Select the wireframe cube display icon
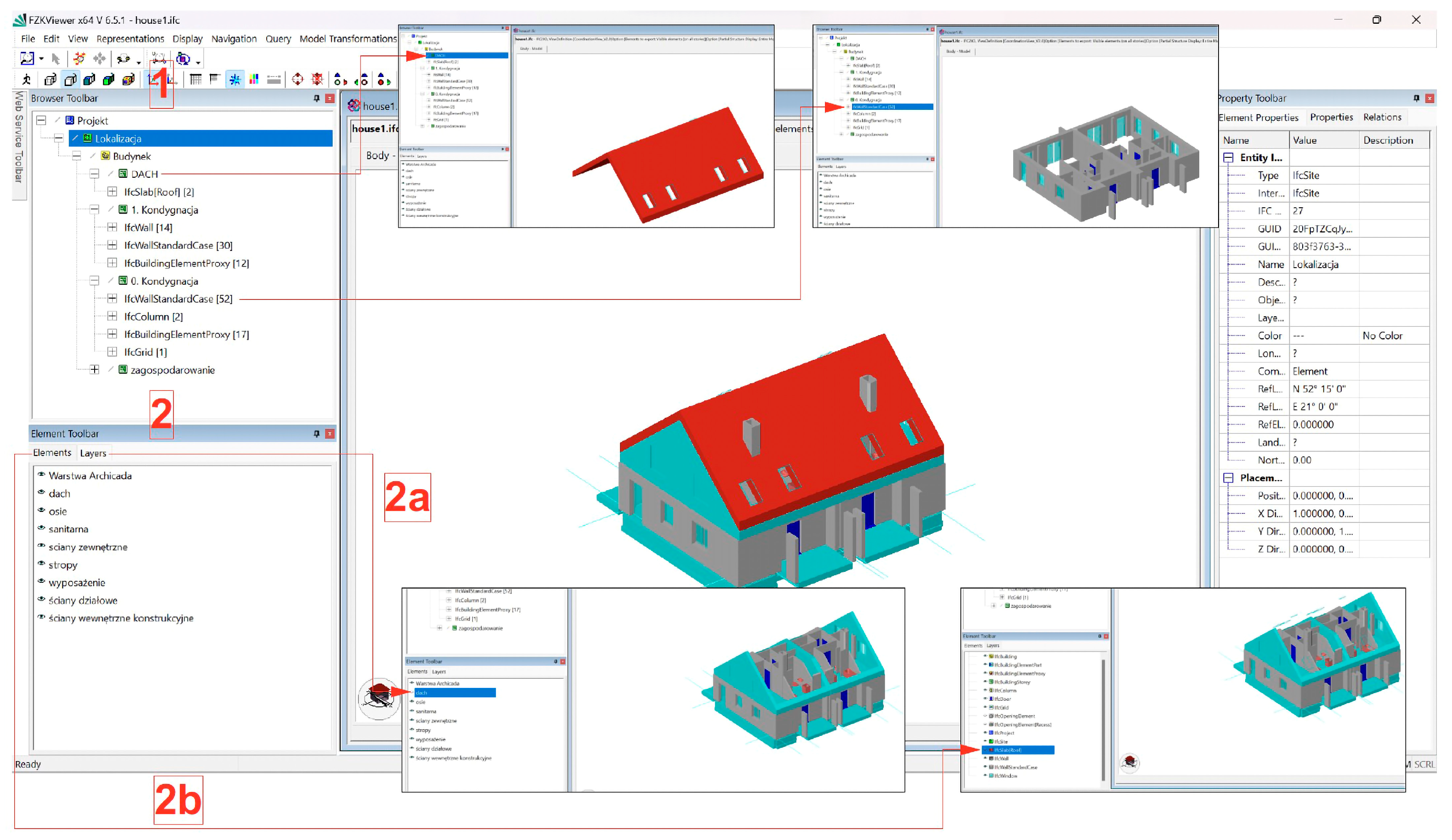1452x840 pixels. [50, 79]
